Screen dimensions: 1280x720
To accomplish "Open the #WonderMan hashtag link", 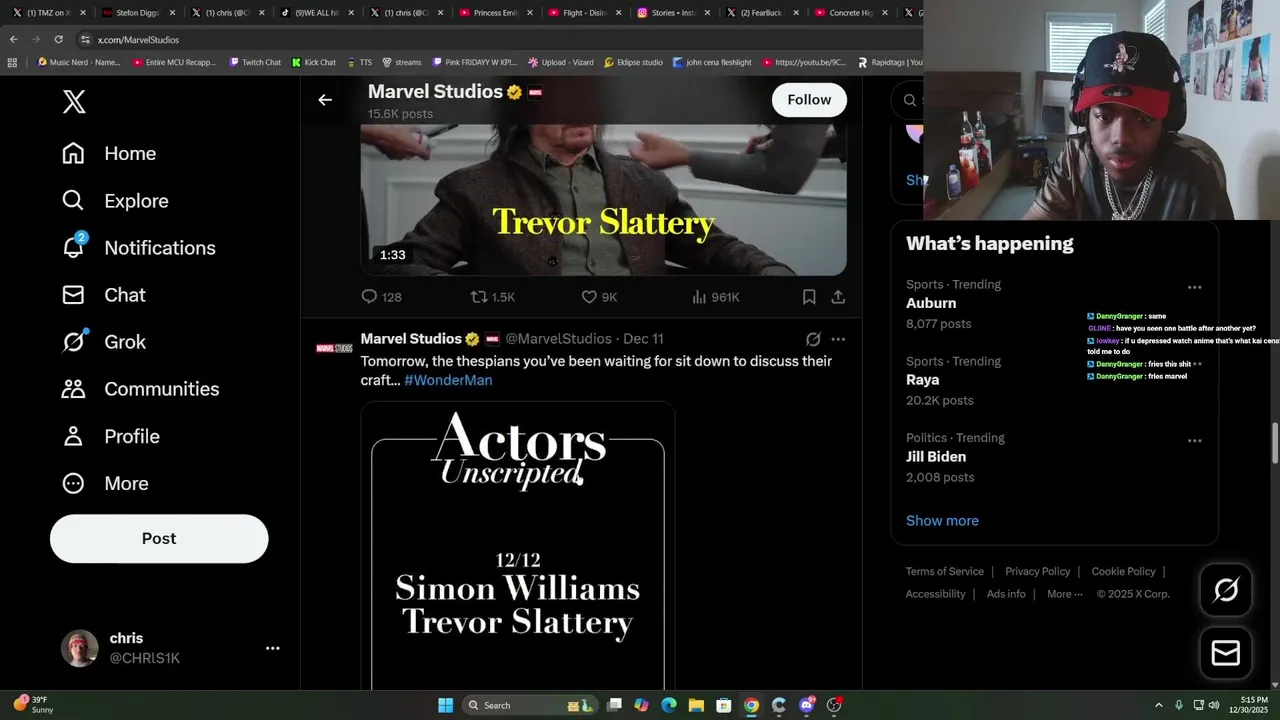I will [x=448, y=380].
